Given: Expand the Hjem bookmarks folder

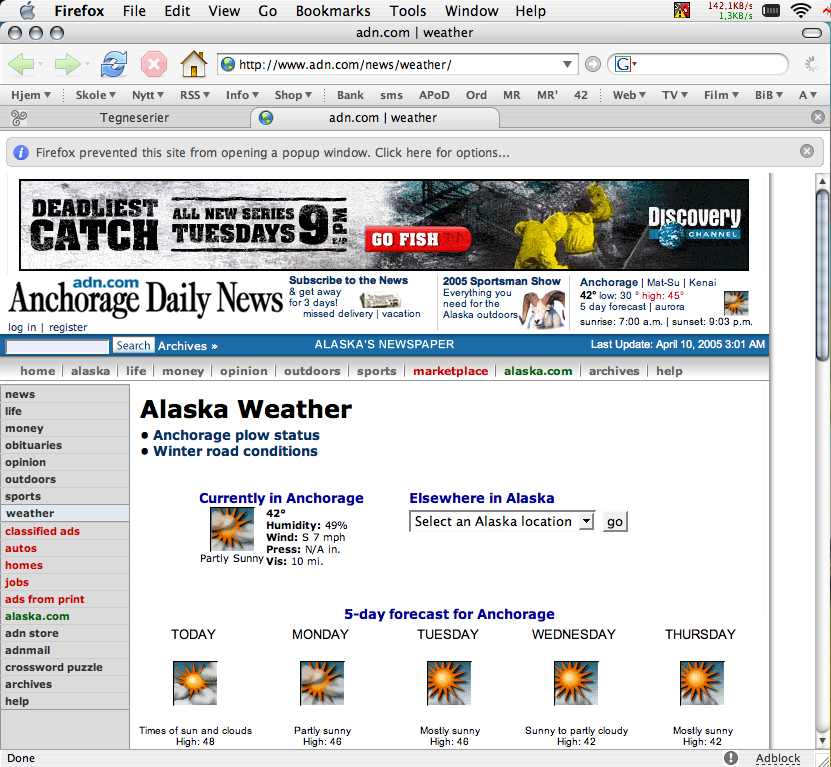Looking at the screenshot, I should point(31,95).
